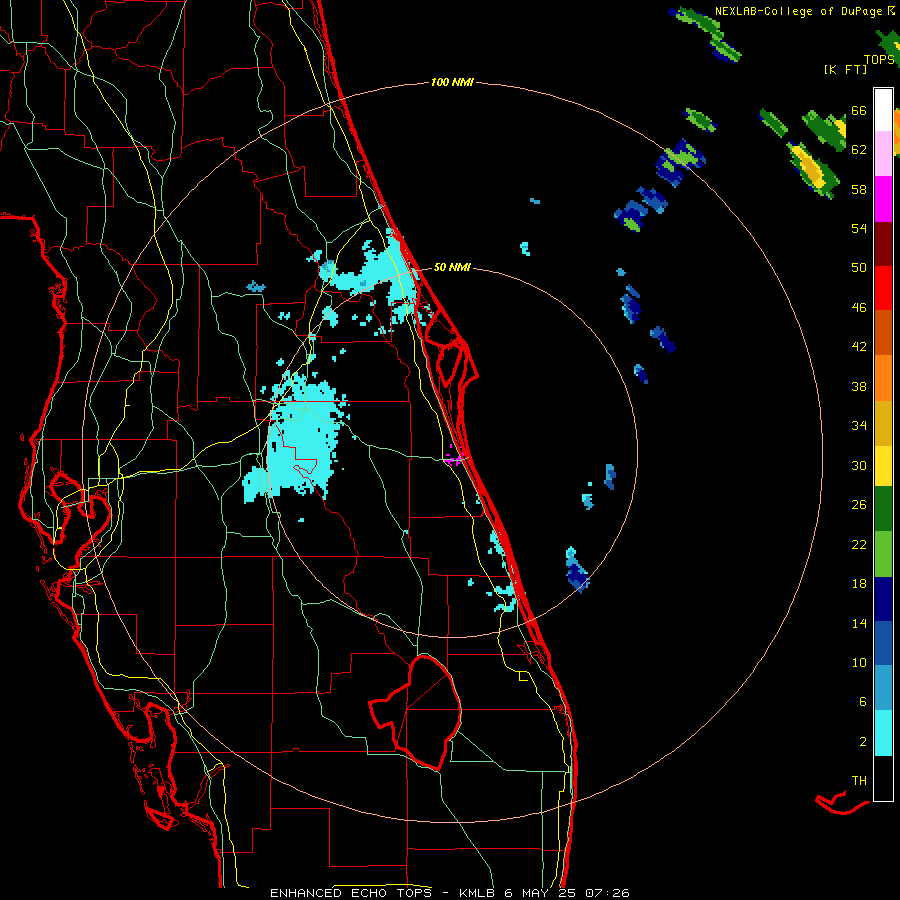Image resolution: width=900 pixels, height=900 pixels.
Task: Click the 30 legend value label
Action: click(x=859, y=465)
